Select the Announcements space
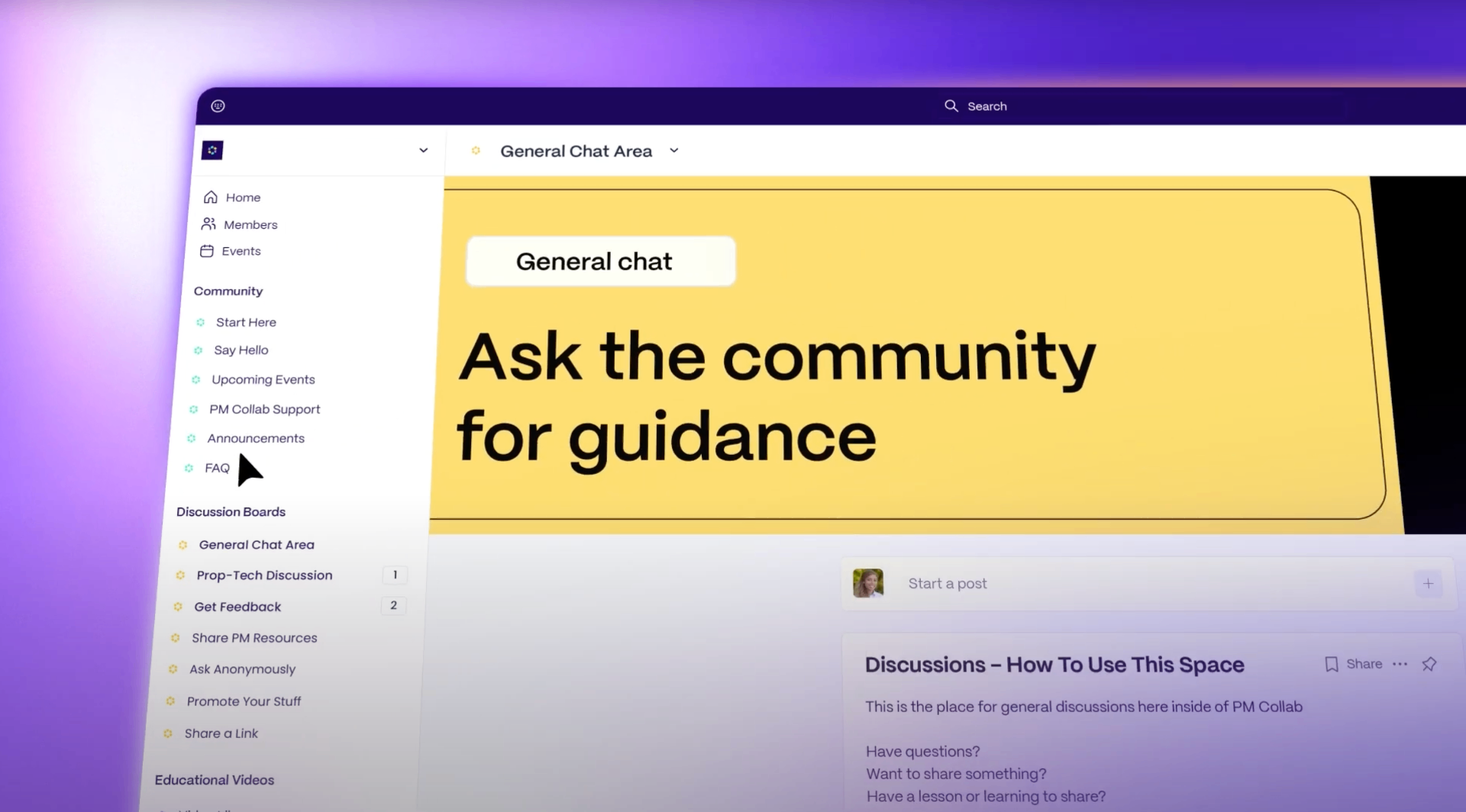This screenshot has width=1466, height=812. (x=256, y=438)
